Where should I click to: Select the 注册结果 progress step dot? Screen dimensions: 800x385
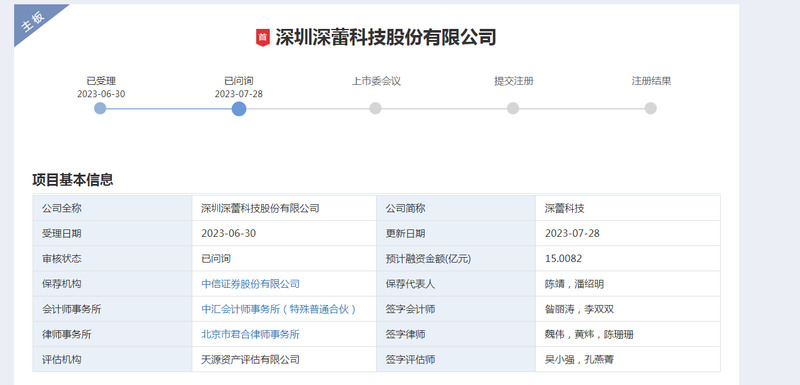[x=651, y=108]
